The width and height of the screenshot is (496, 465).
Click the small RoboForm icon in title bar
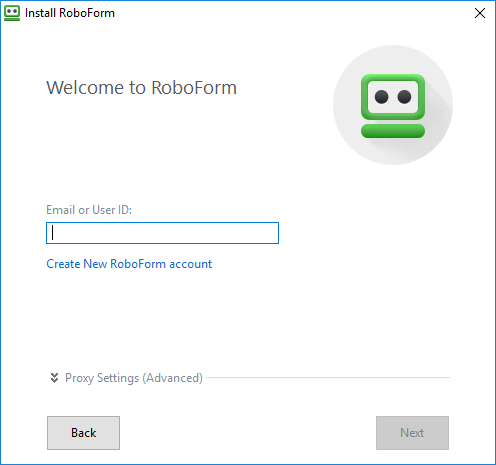12,13
